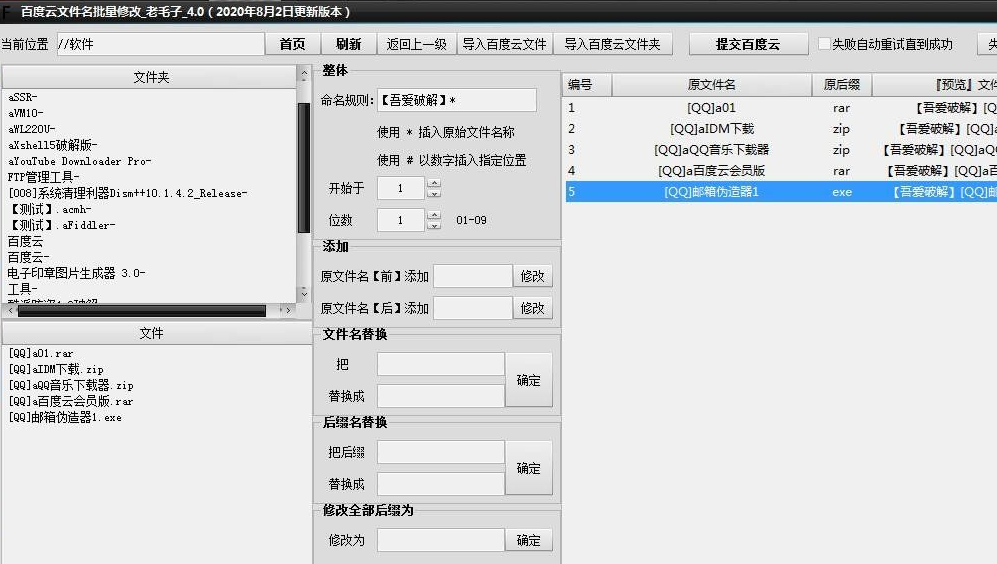This screenshot has width=997, height=564.
Task: Select folder 【测试】.acmh-
Action: click(x=50, y=209)
